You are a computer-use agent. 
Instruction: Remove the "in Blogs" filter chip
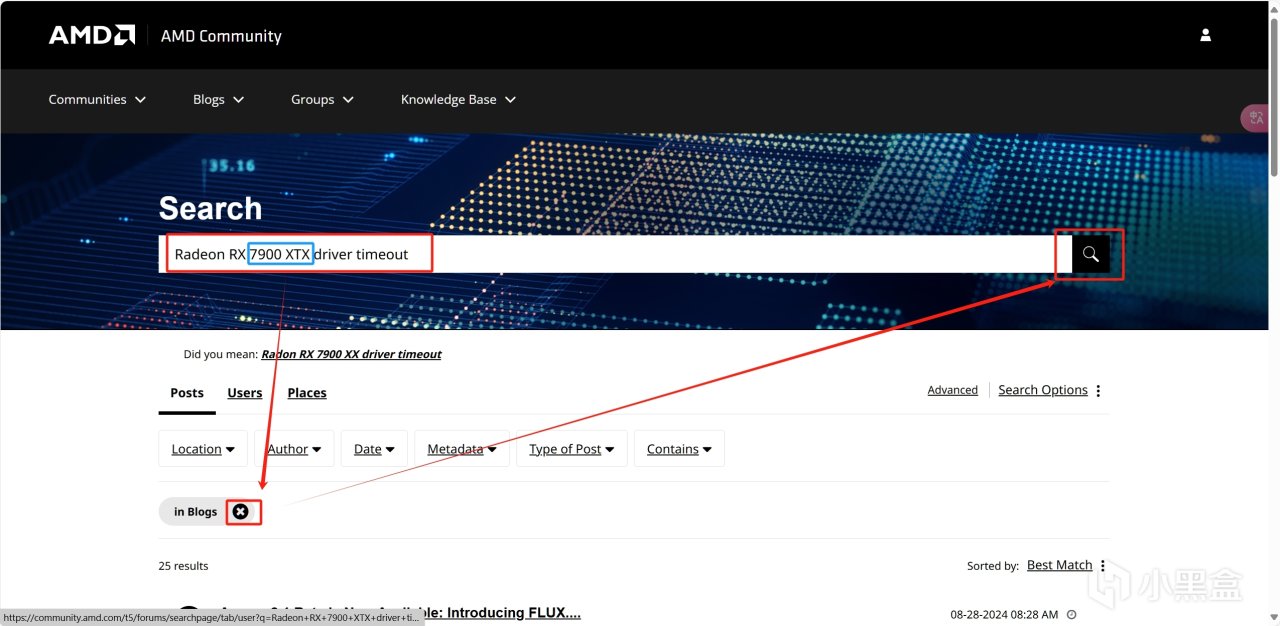pos(240,511)
